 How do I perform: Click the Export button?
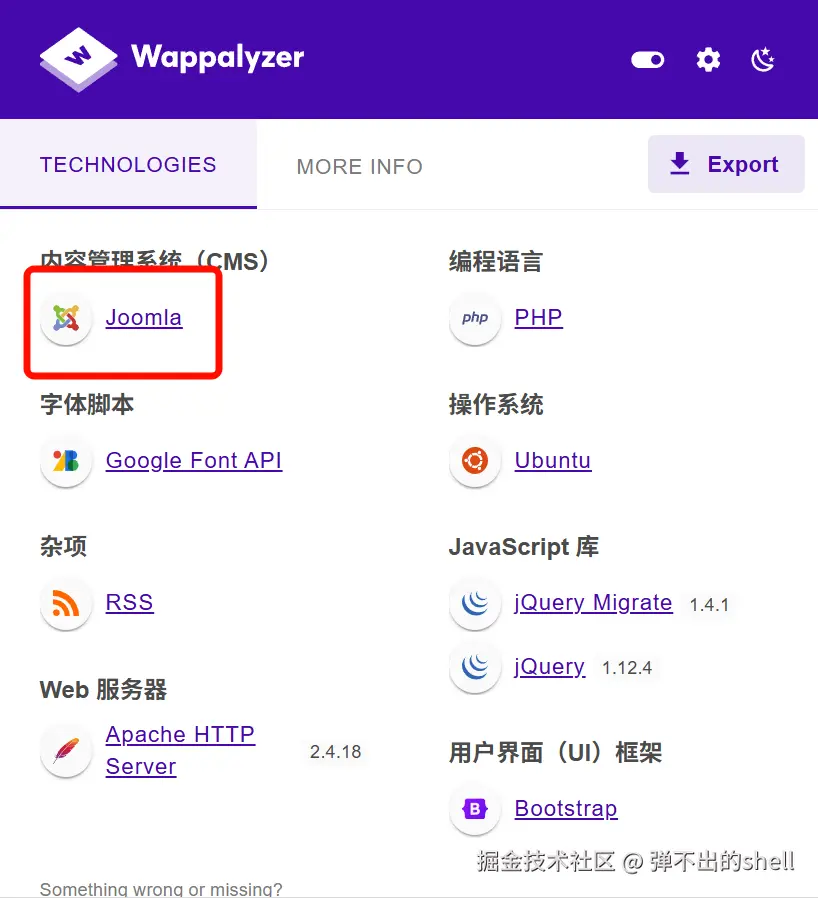726,164
